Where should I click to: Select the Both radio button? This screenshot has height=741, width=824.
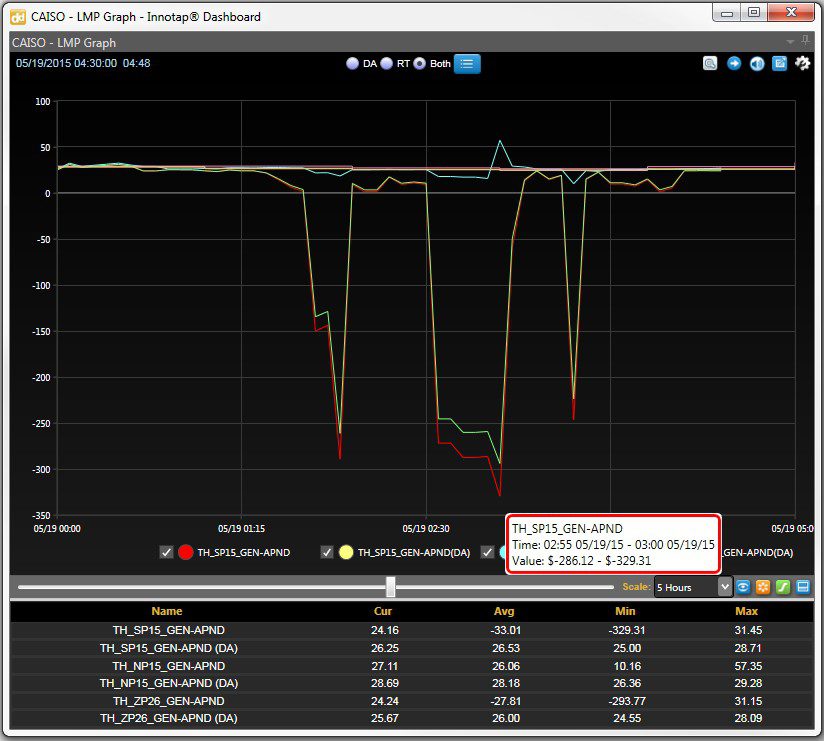419,64
